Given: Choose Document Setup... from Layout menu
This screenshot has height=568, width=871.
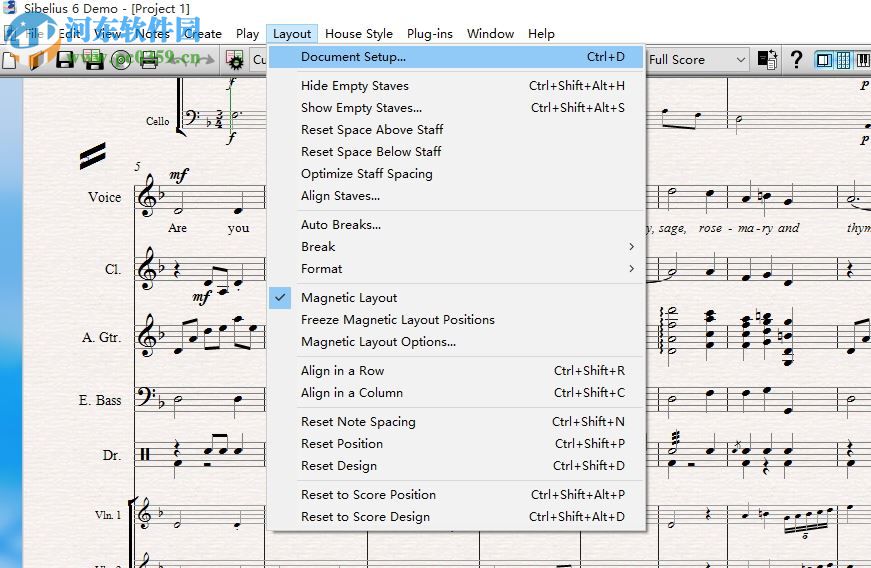Looking at the screenshot, I should pos(455,57).
